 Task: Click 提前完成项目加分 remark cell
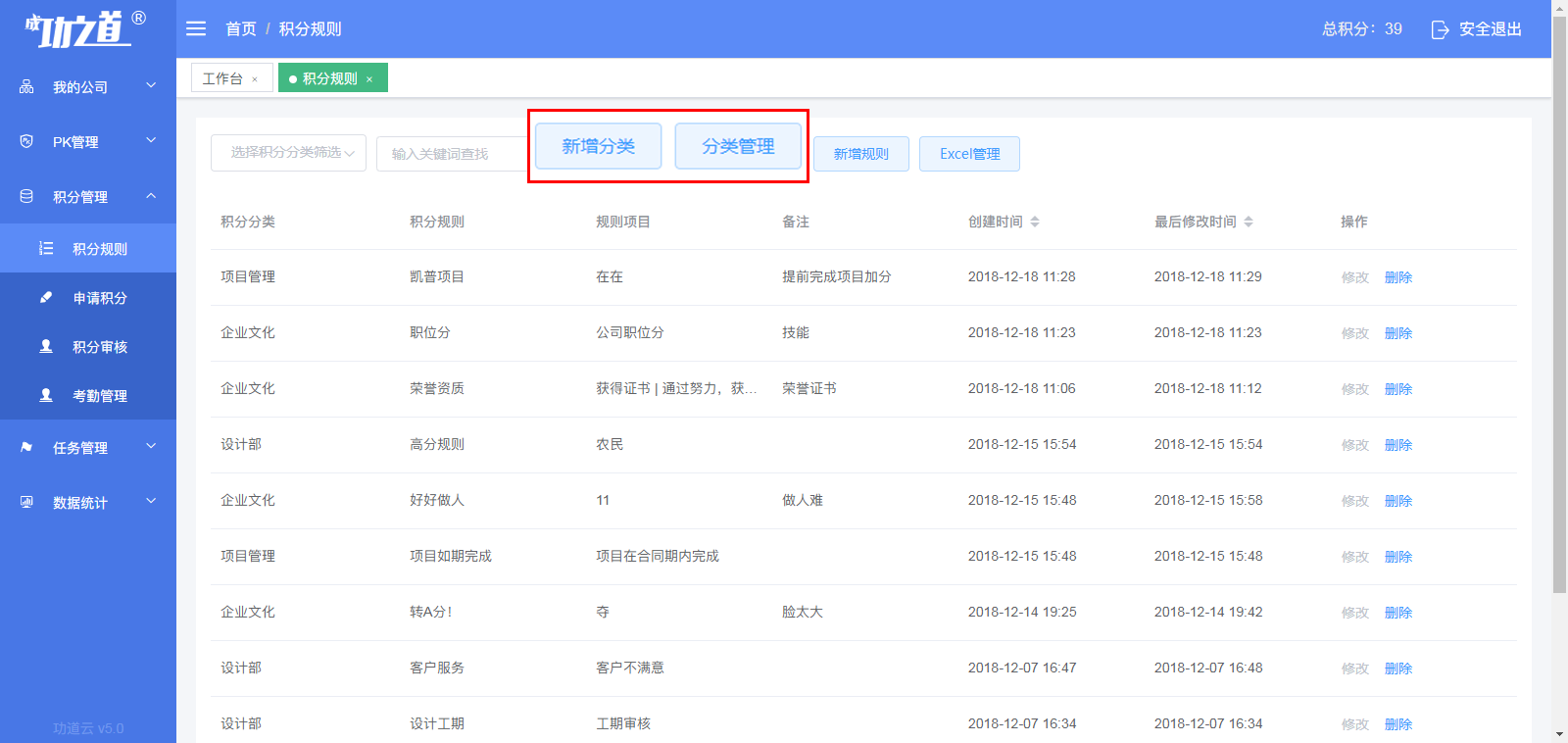[x=837, y=276]
